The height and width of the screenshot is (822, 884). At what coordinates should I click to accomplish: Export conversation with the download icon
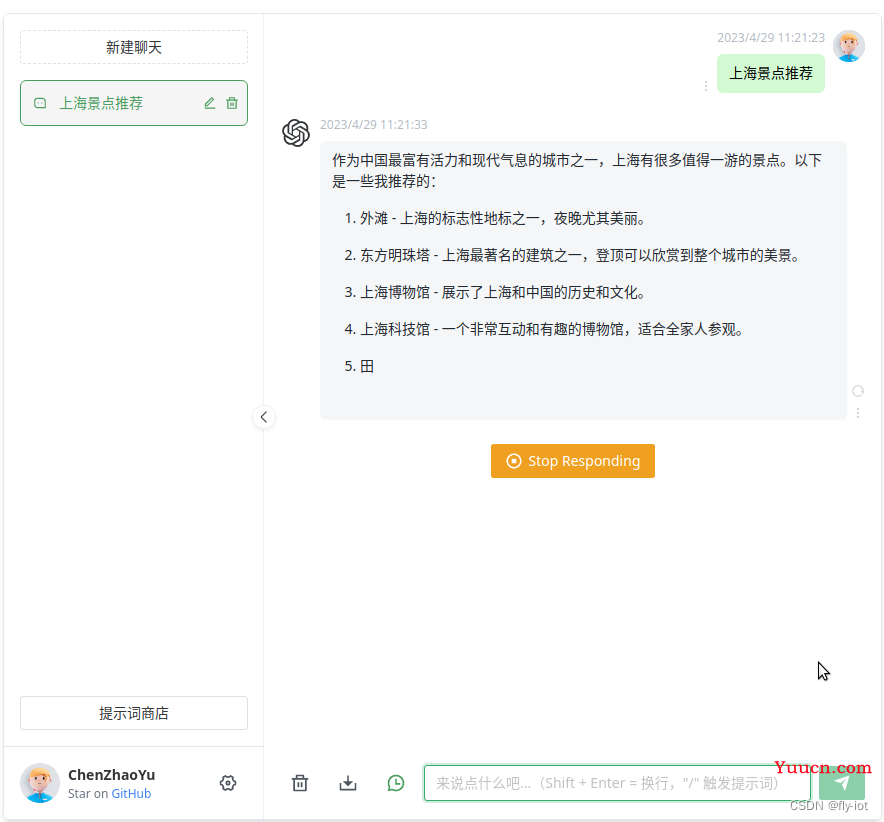coord(348,783)
